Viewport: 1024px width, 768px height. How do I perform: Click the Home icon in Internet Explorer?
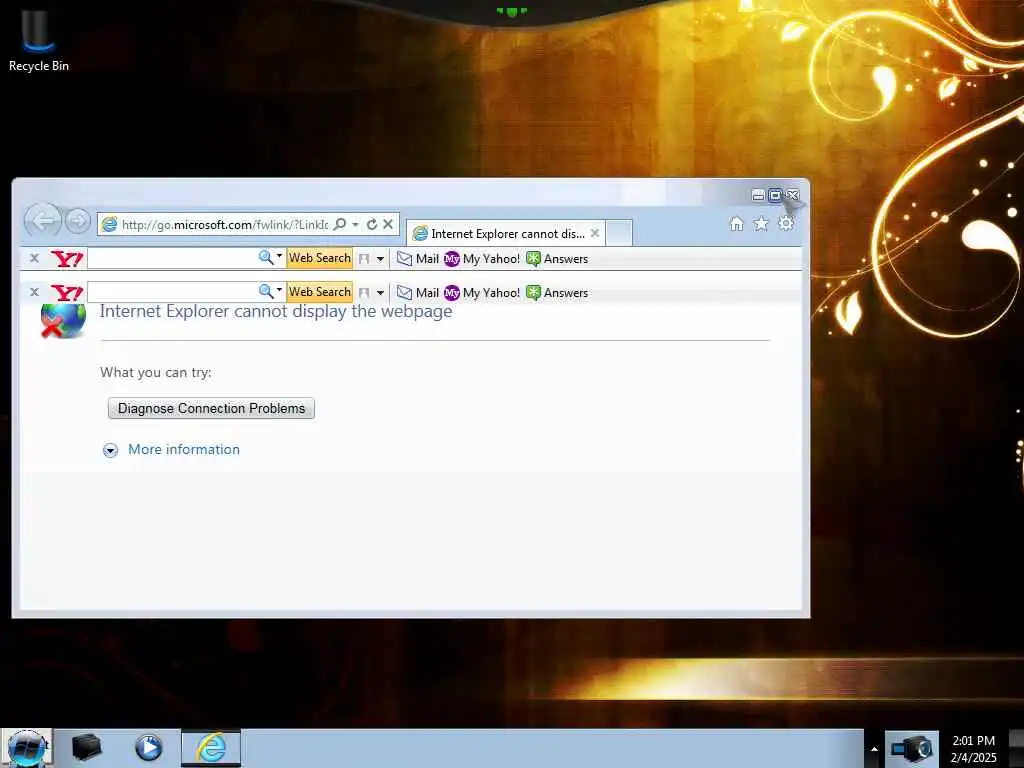(x=737, y=224)
